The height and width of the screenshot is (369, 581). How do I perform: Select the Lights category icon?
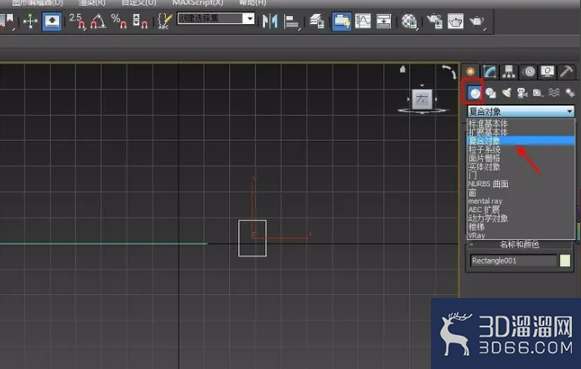(x=507, y=93)
